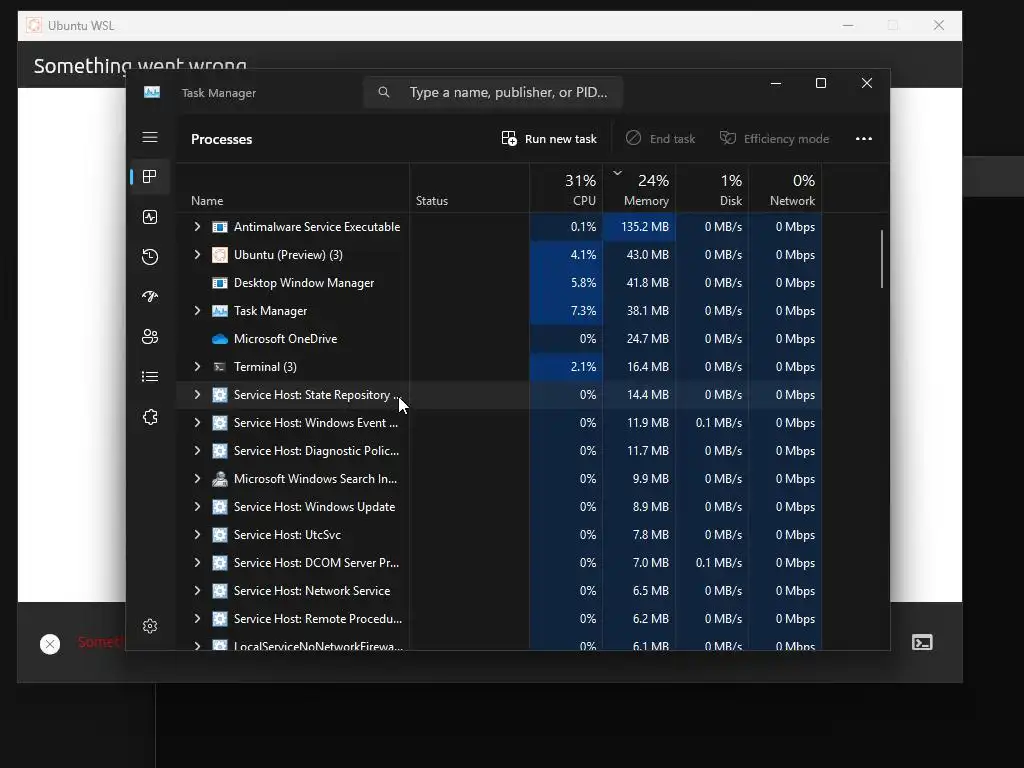
Task: Sort processes by Network column header
Action: point(786,188)
